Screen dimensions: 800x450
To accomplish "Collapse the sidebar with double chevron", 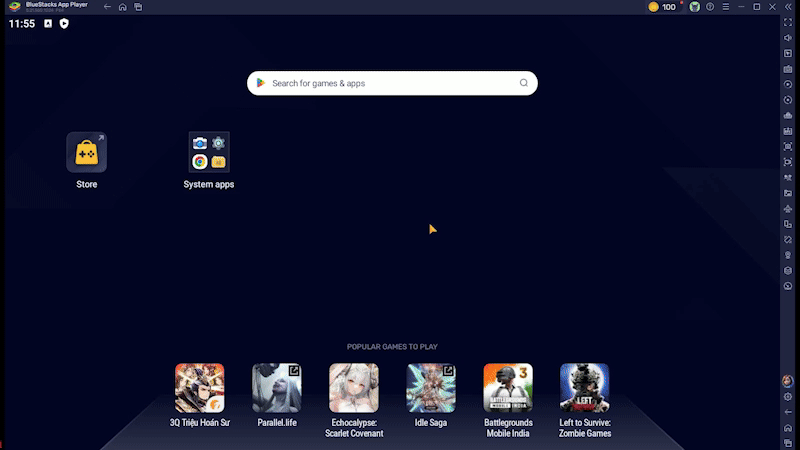I will point(788,7).
